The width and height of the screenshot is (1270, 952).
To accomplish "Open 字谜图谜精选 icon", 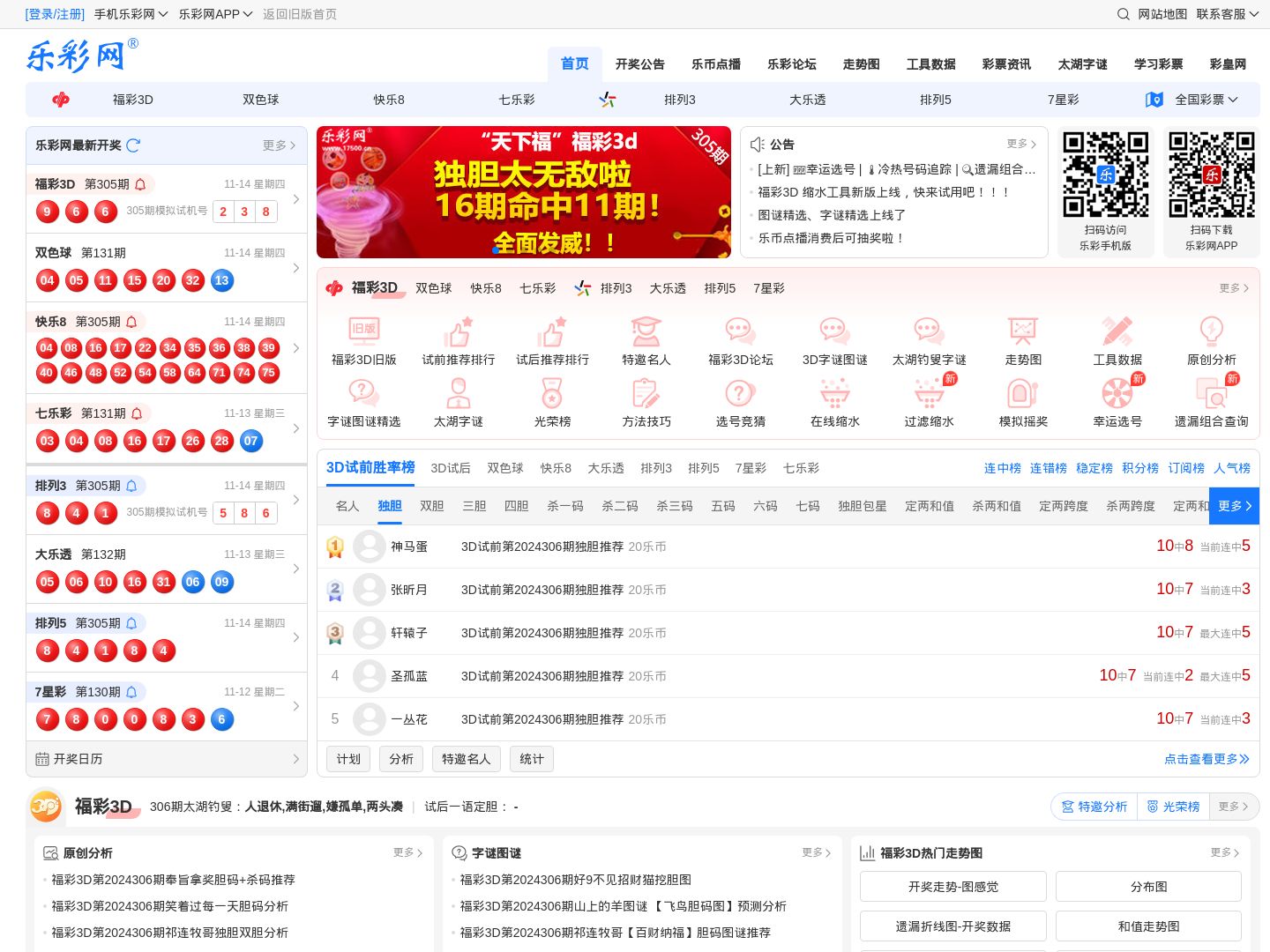I will 364,393.
